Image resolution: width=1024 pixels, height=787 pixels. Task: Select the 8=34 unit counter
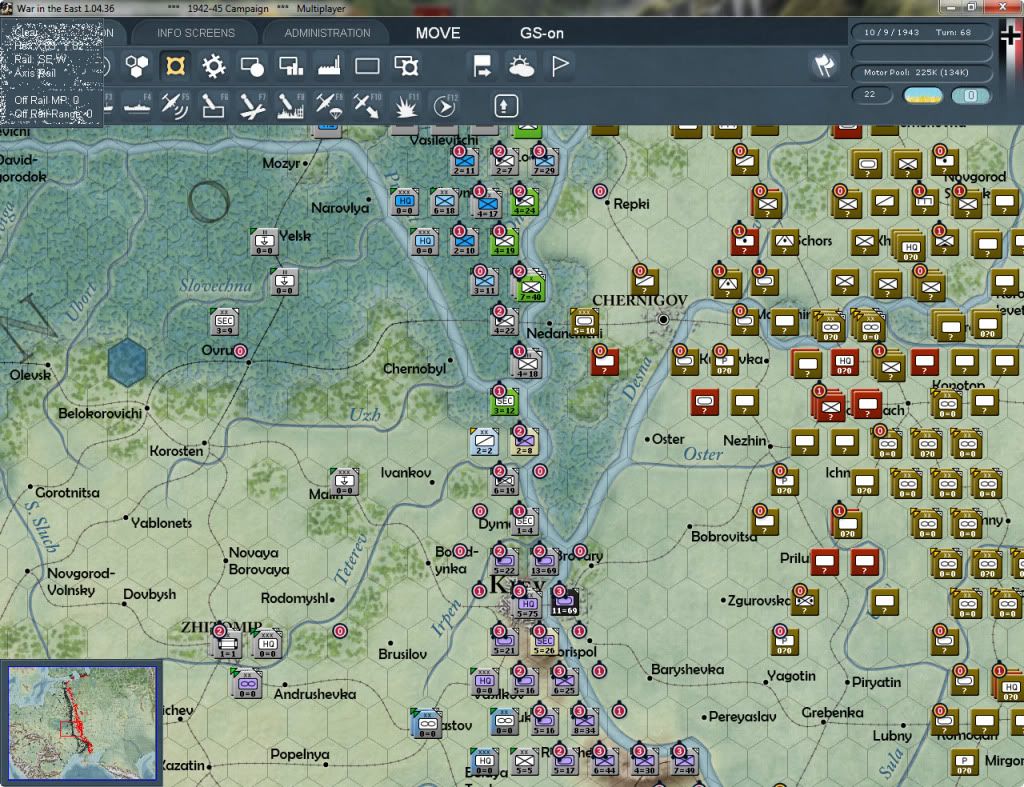pyautogui.click(x=584, y=722)
